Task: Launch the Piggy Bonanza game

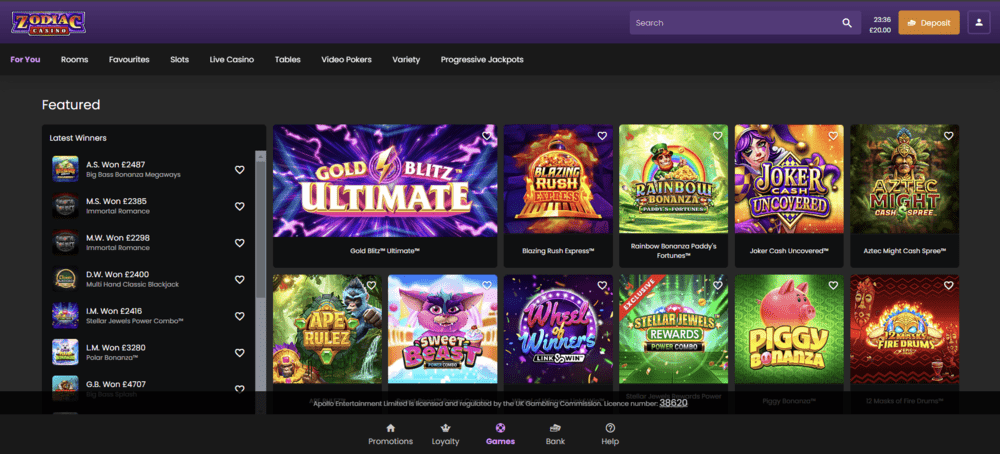Action: coord(789,329)
